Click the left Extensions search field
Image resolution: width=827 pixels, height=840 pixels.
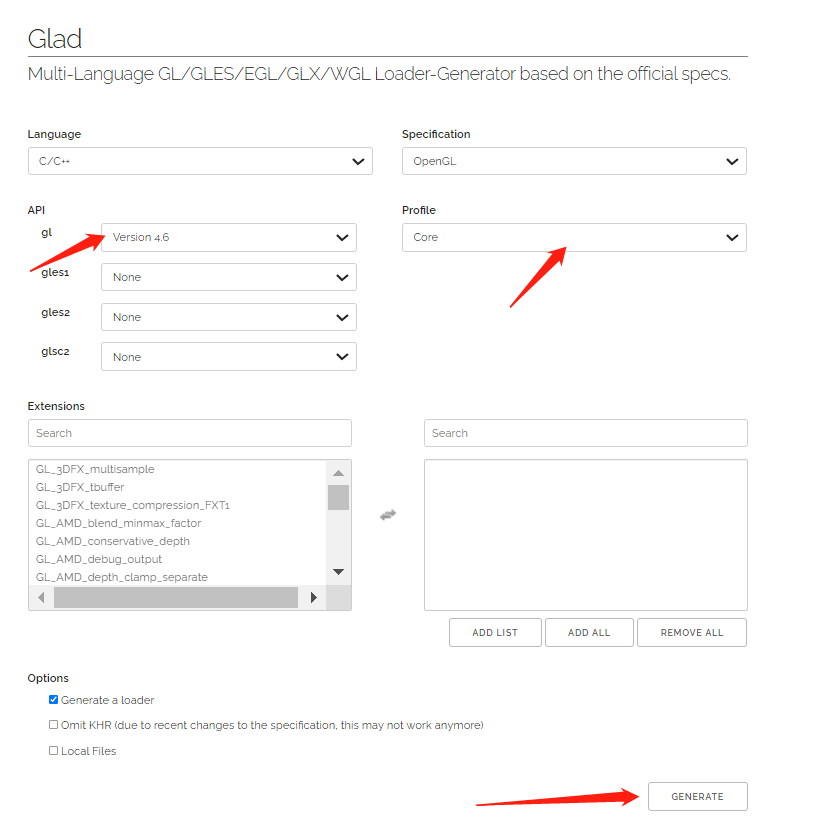pyautogui.click(x=190, y=433)
